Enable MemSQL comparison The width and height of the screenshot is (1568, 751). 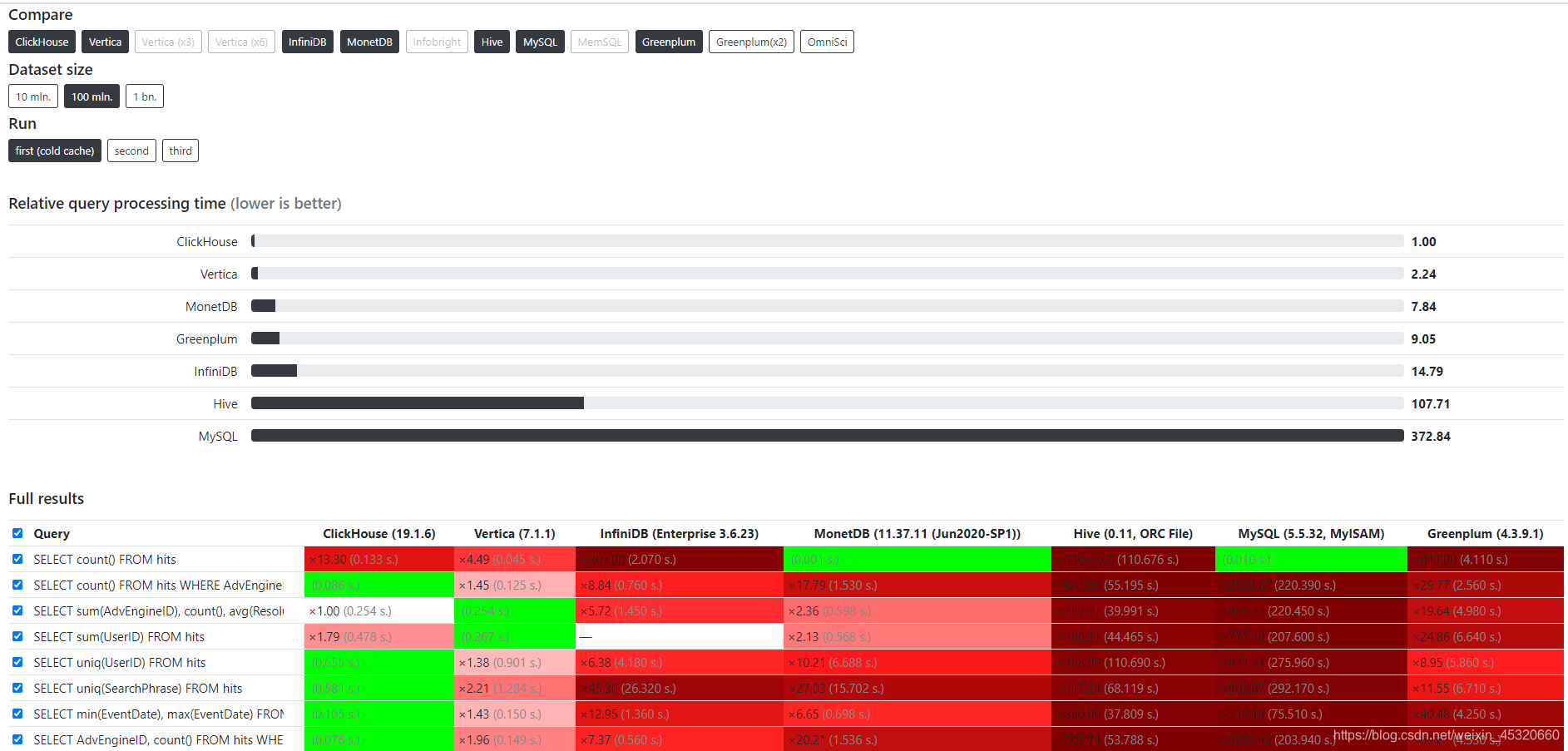coord(600,42)
